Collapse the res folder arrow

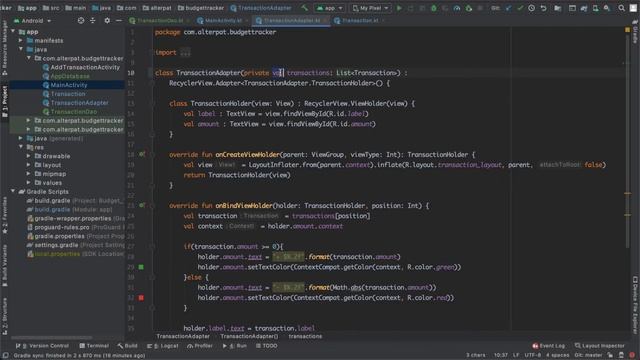coord(21,147)
